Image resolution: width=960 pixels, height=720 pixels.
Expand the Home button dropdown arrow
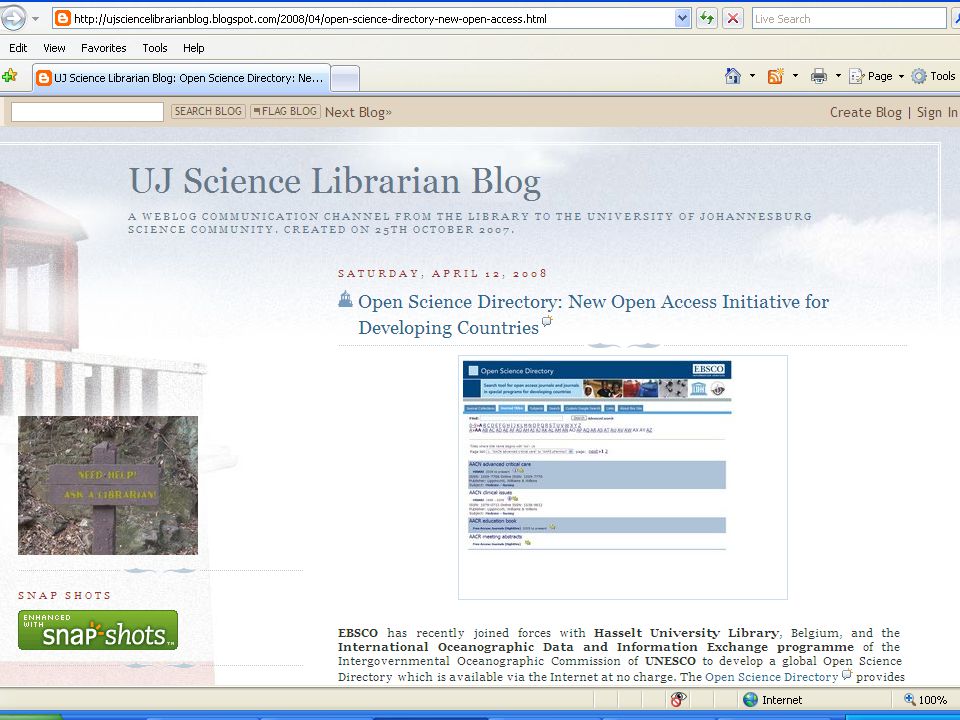[752, 76]
